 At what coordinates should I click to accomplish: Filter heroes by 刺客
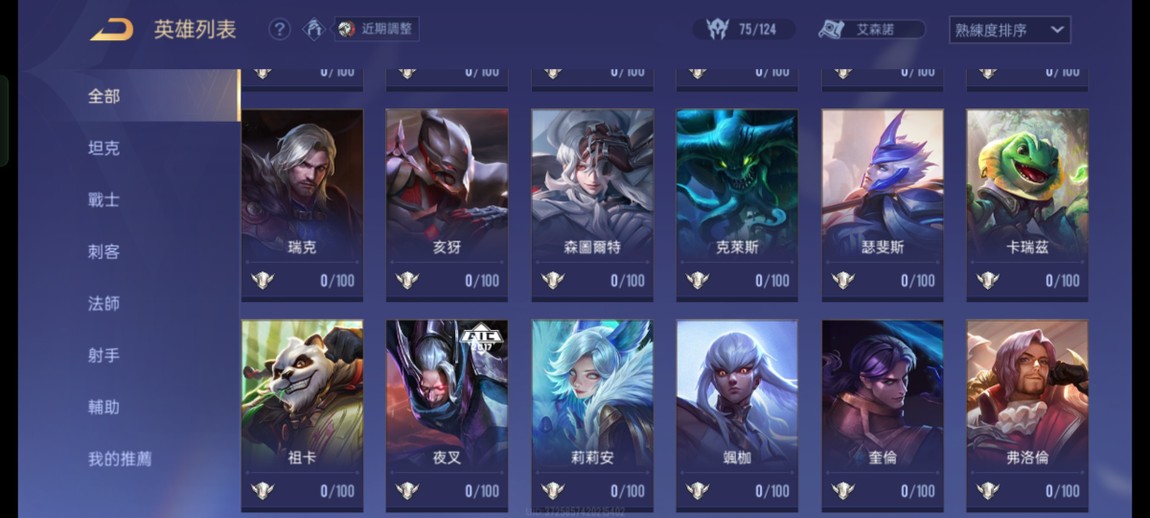coord(103,252)
